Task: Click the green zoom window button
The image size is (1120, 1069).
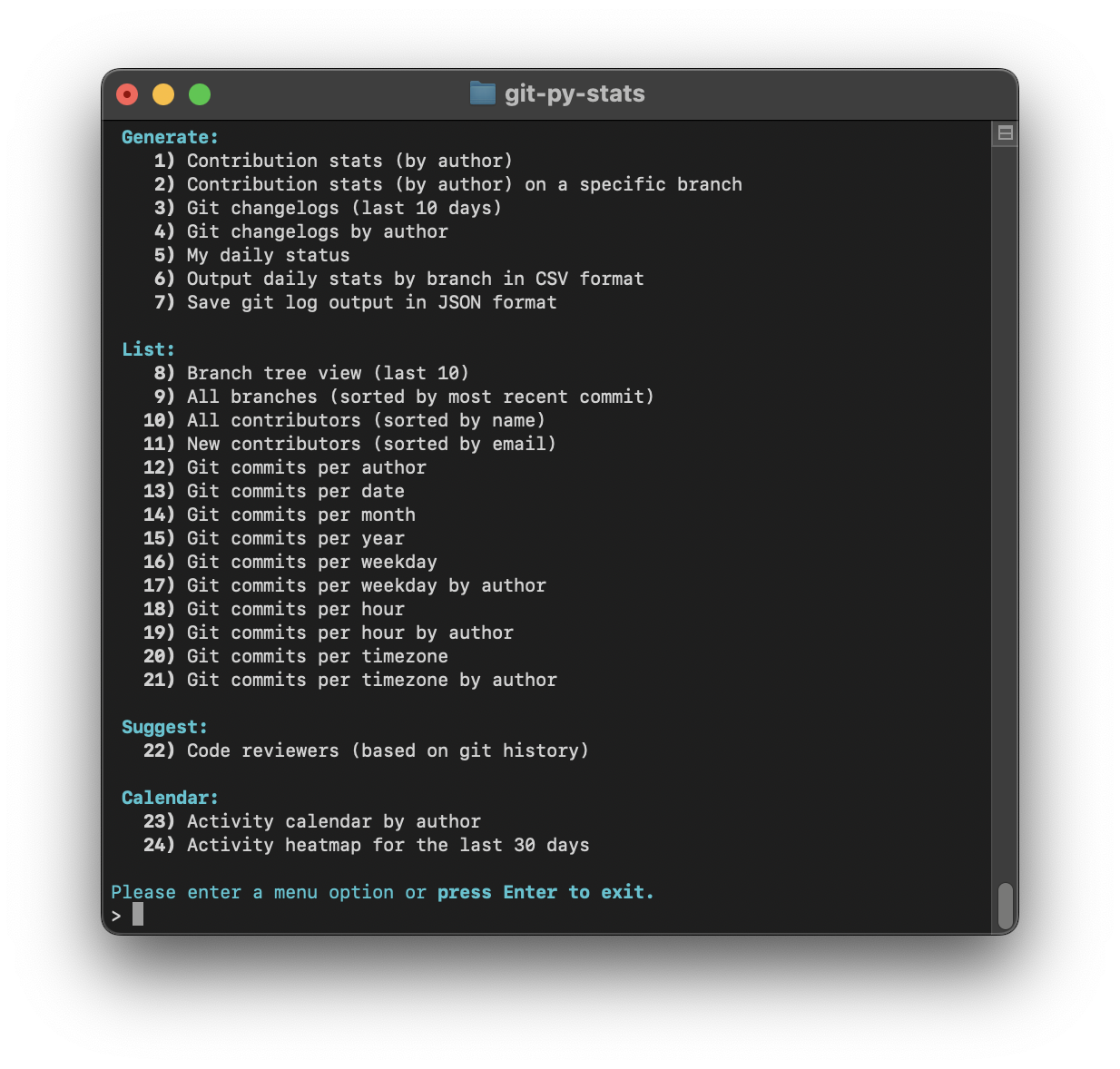Action: click(x=200, y=94)
